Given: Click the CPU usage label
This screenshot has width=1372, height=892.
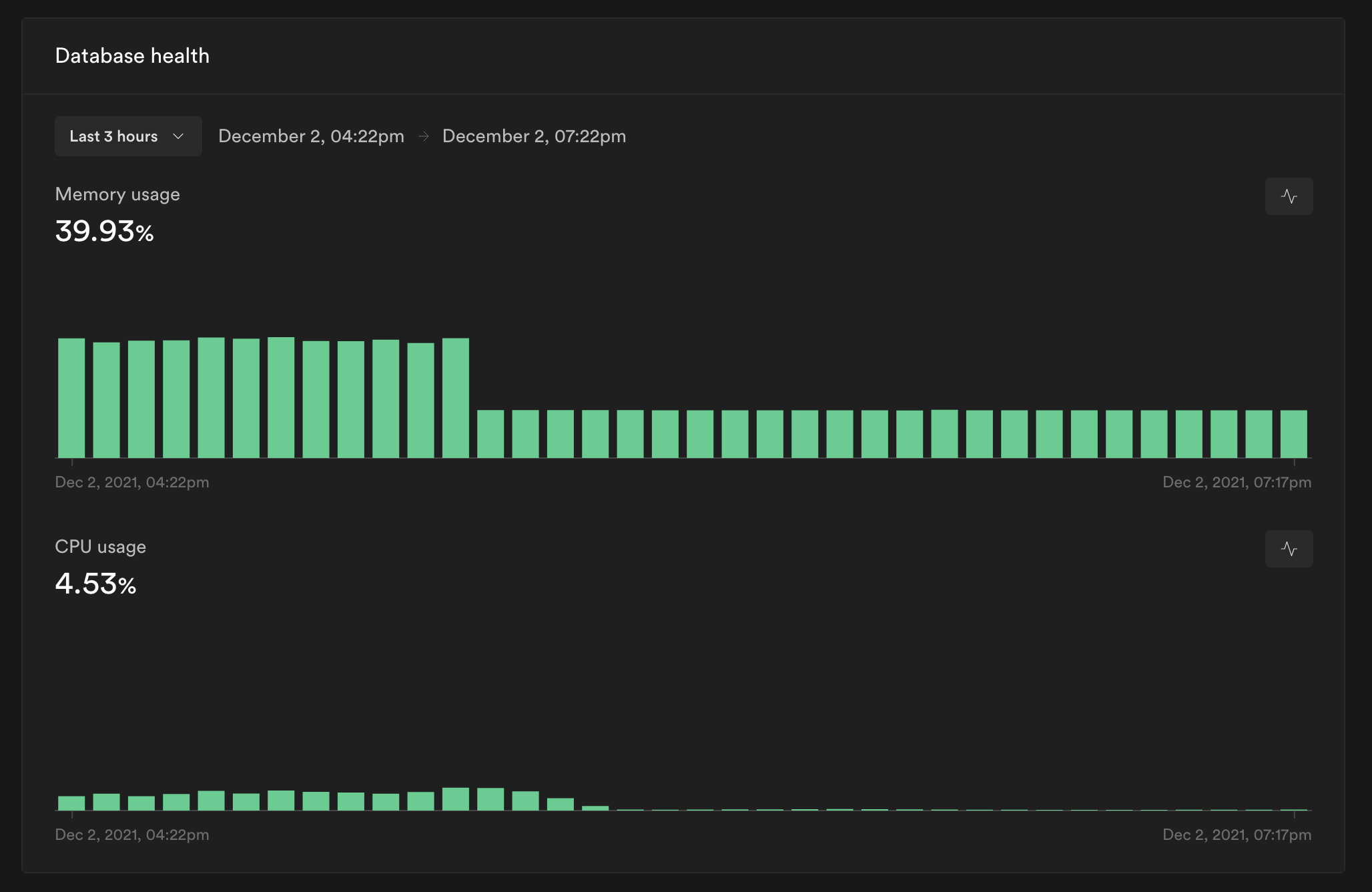Looking at the screenshot, I should (x=100, y=547).
